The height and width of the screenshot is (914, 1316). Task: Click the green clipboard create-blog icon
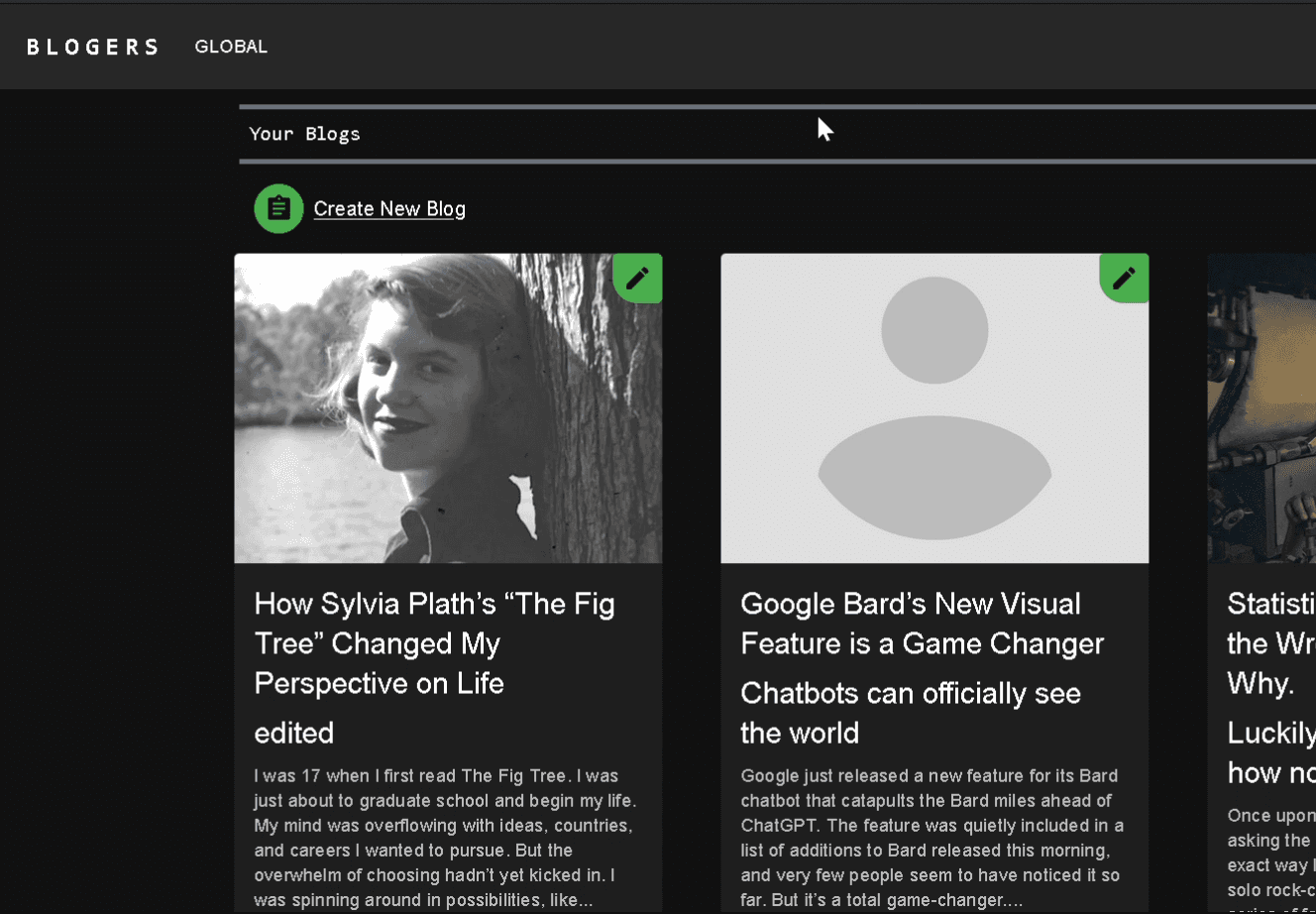[278, 209]
